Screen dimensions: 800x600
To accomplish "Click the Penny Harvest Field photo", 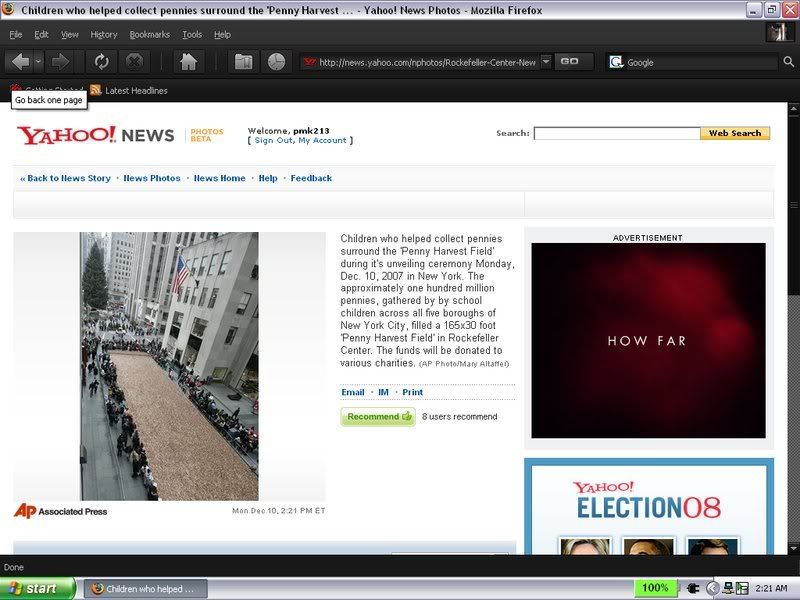I will click(x=169, y=366).
